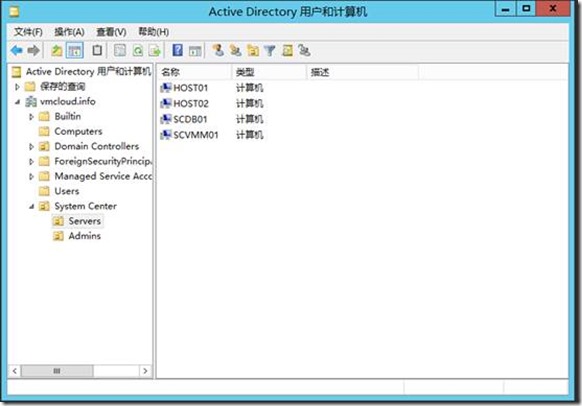Create a new group with the two-people icon
The image size is (582, 406).
(235, 50)
